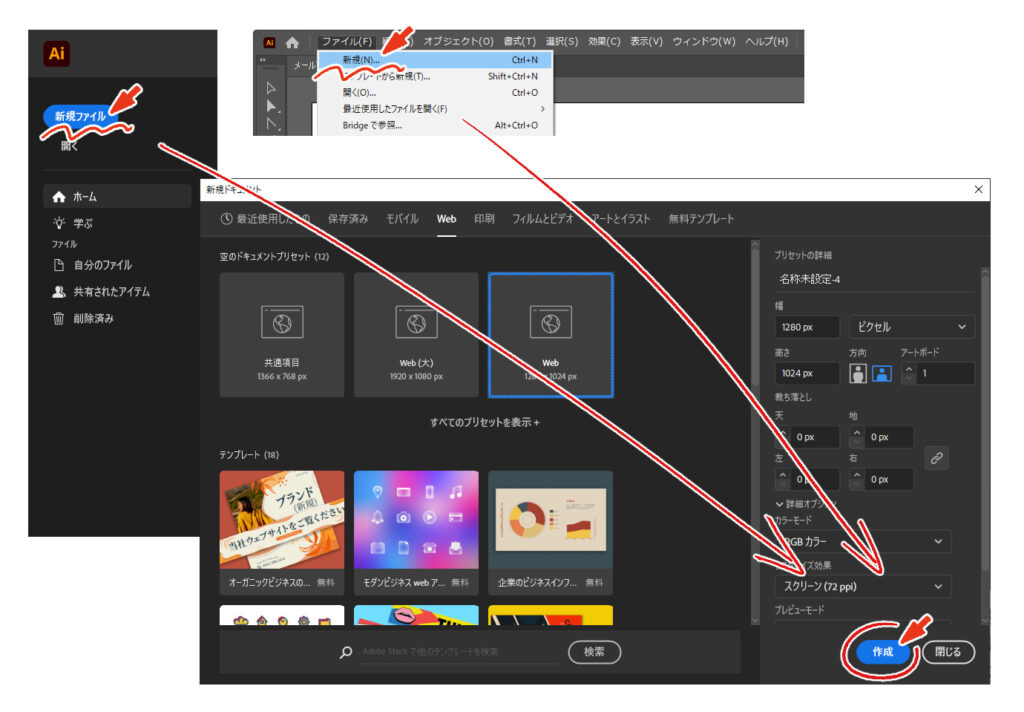
Task: Switch to the フィルムとビデオ tab
Action: [543, 219]
